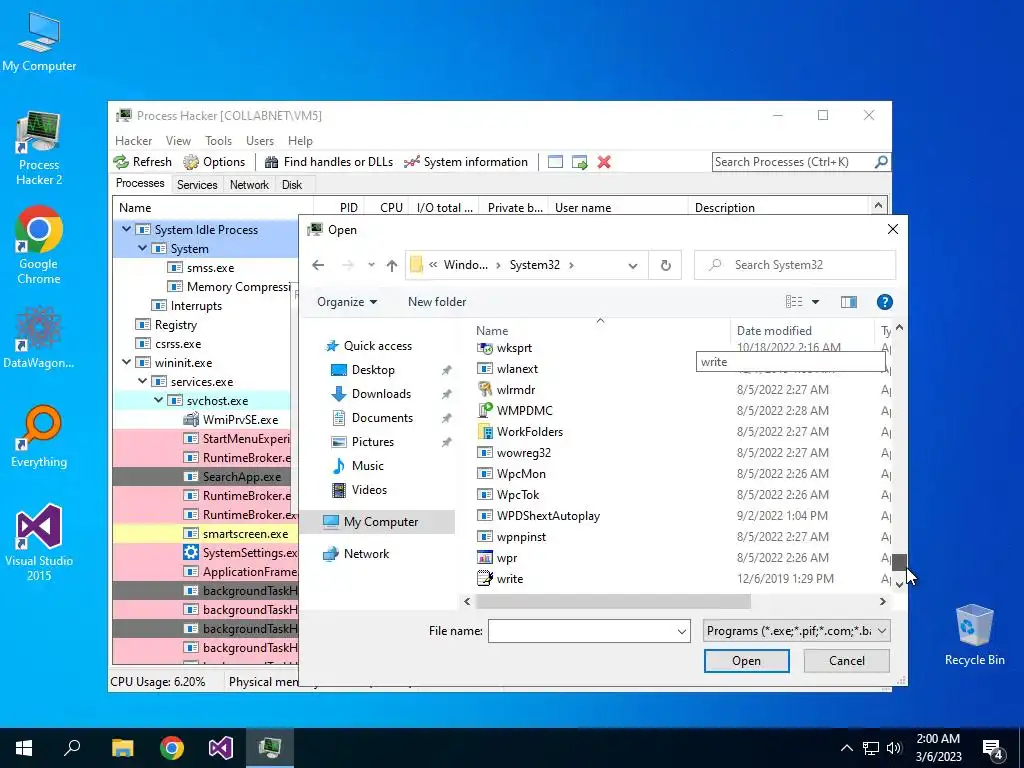
Task: Switch to the Disk tab
Action: click(291, 185)
